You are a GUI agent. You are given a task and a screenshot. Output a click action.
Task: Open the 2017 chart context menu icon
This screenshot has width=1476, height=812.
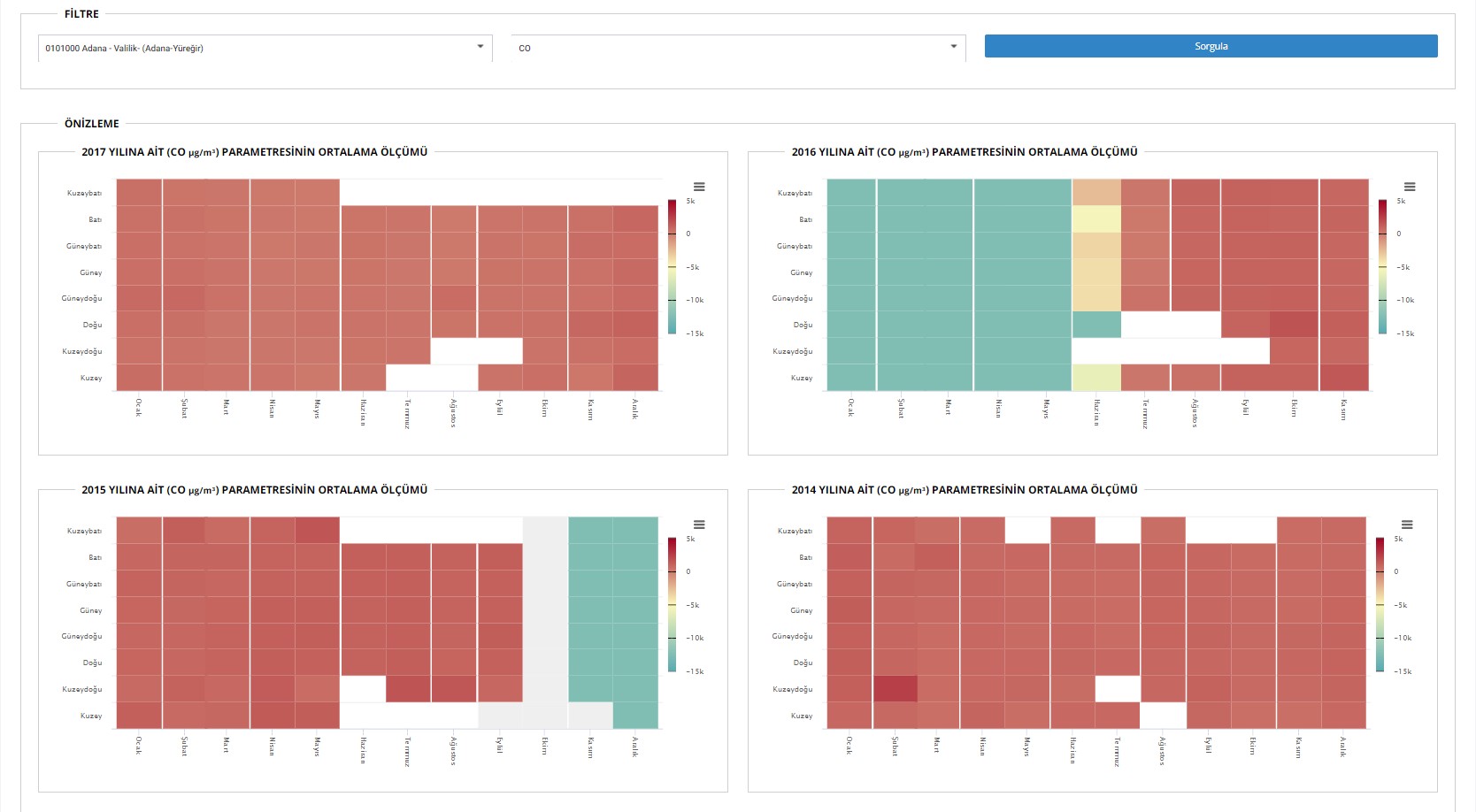699,187
